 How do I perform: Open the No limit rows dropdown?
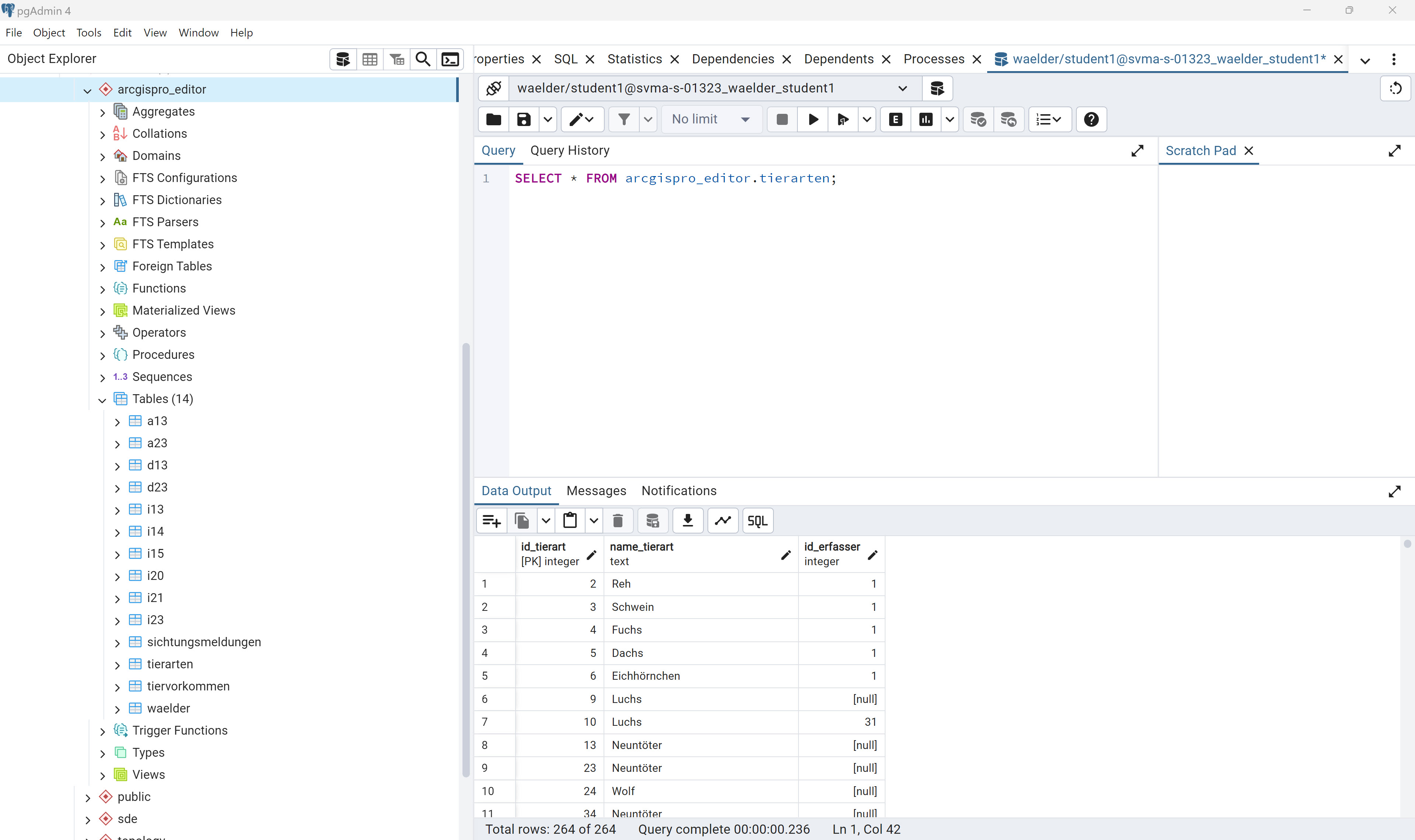coord(711,119)
